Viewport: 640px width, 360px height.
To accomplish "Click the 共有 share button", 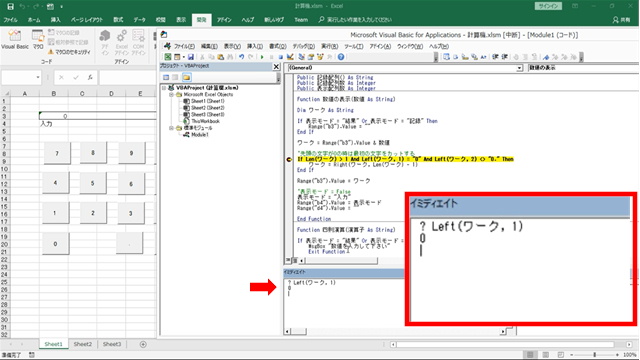I will coord(621,20).
